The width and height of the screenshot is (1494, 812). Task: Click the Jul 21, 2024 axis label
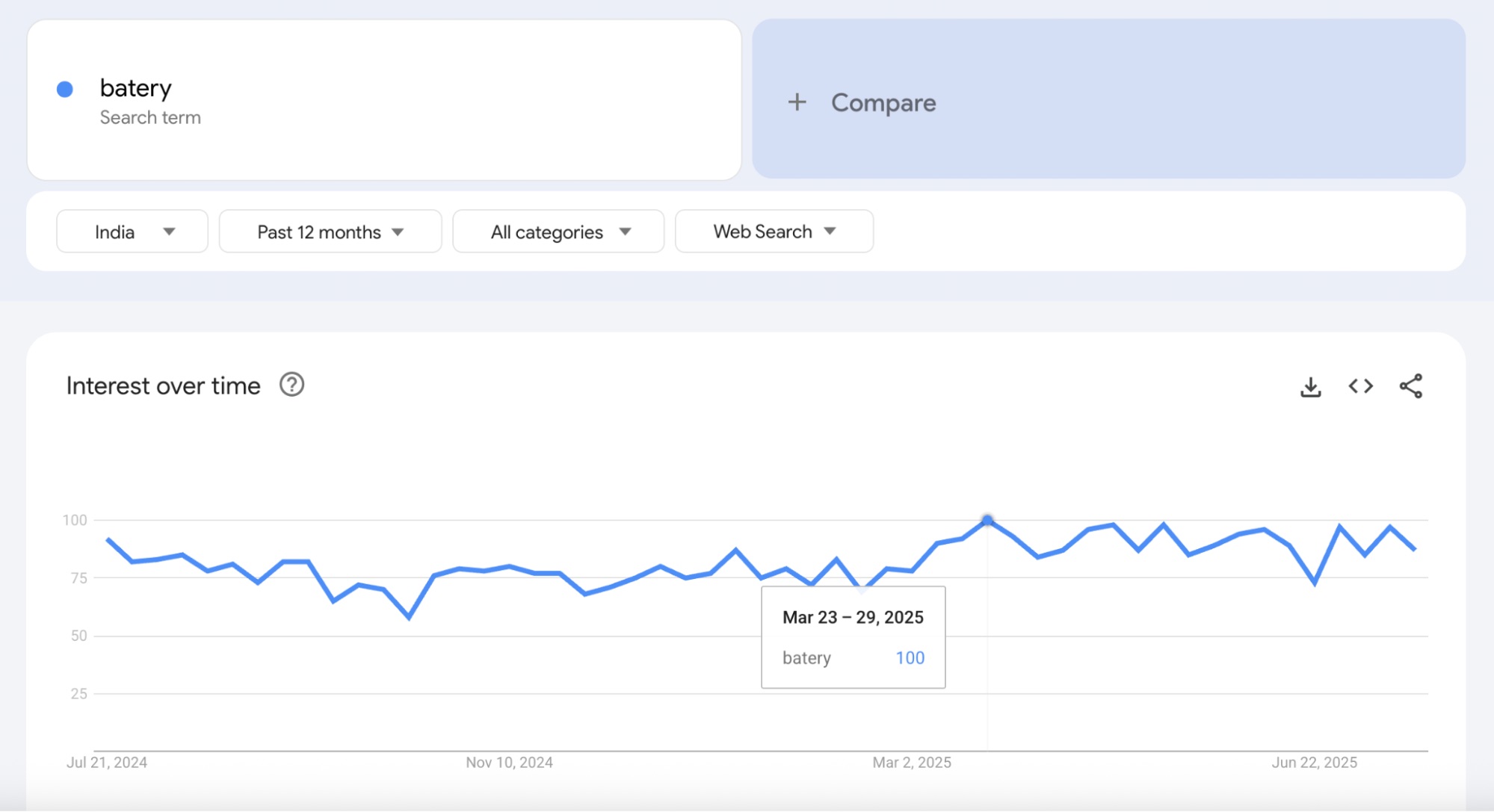(x=107, y=763)
